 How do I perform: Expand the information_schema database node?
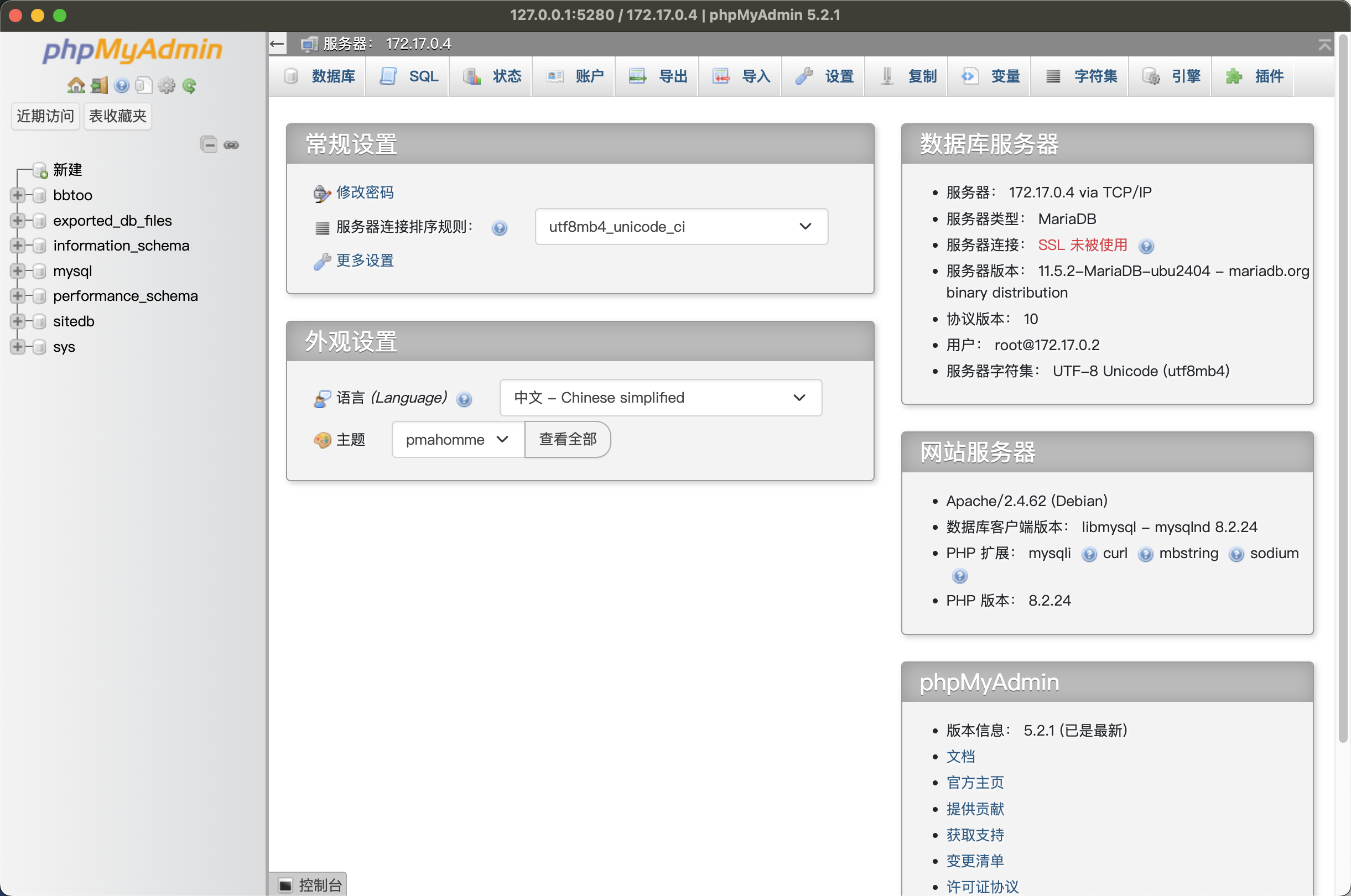point(17,246)
